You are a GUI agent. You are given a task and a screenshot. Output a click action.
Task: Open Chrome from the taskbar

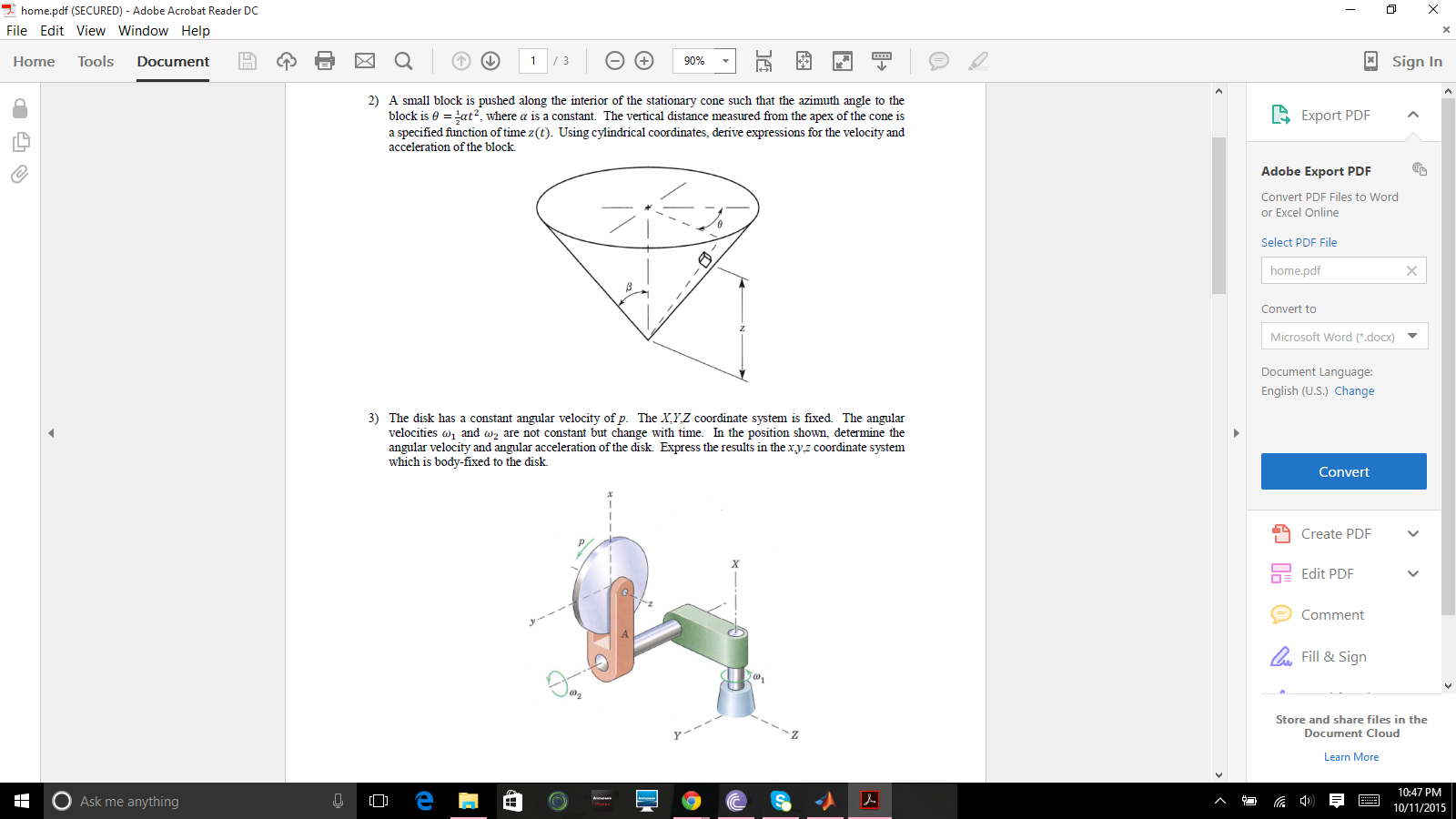click(x=692, y=801)
